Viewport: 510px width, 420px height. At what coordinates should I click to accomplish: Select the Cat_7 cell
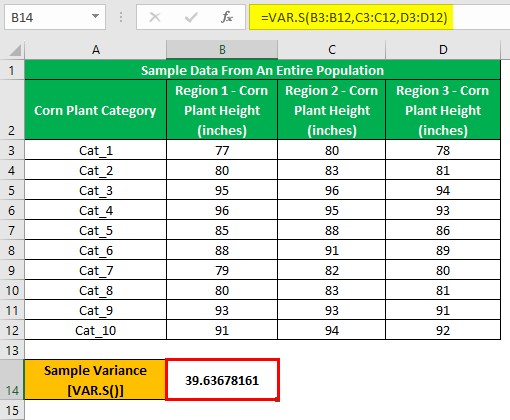(x=95, y=270)
